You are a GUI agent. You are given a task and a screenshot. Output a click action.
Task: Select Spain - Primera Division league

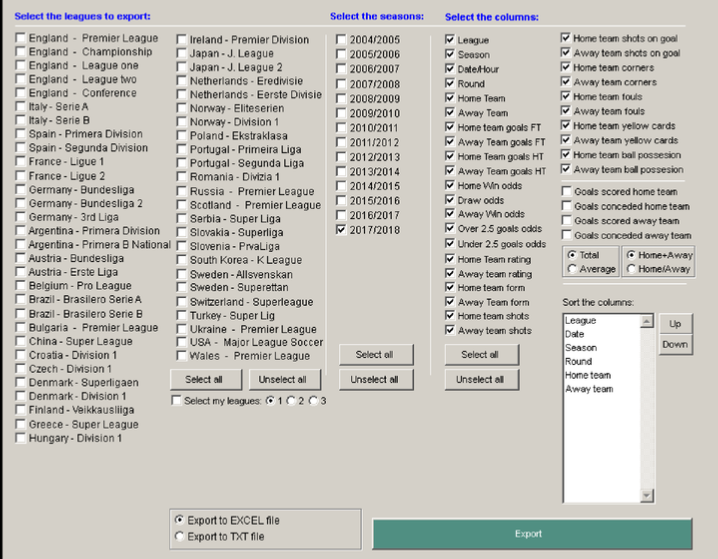21,134
